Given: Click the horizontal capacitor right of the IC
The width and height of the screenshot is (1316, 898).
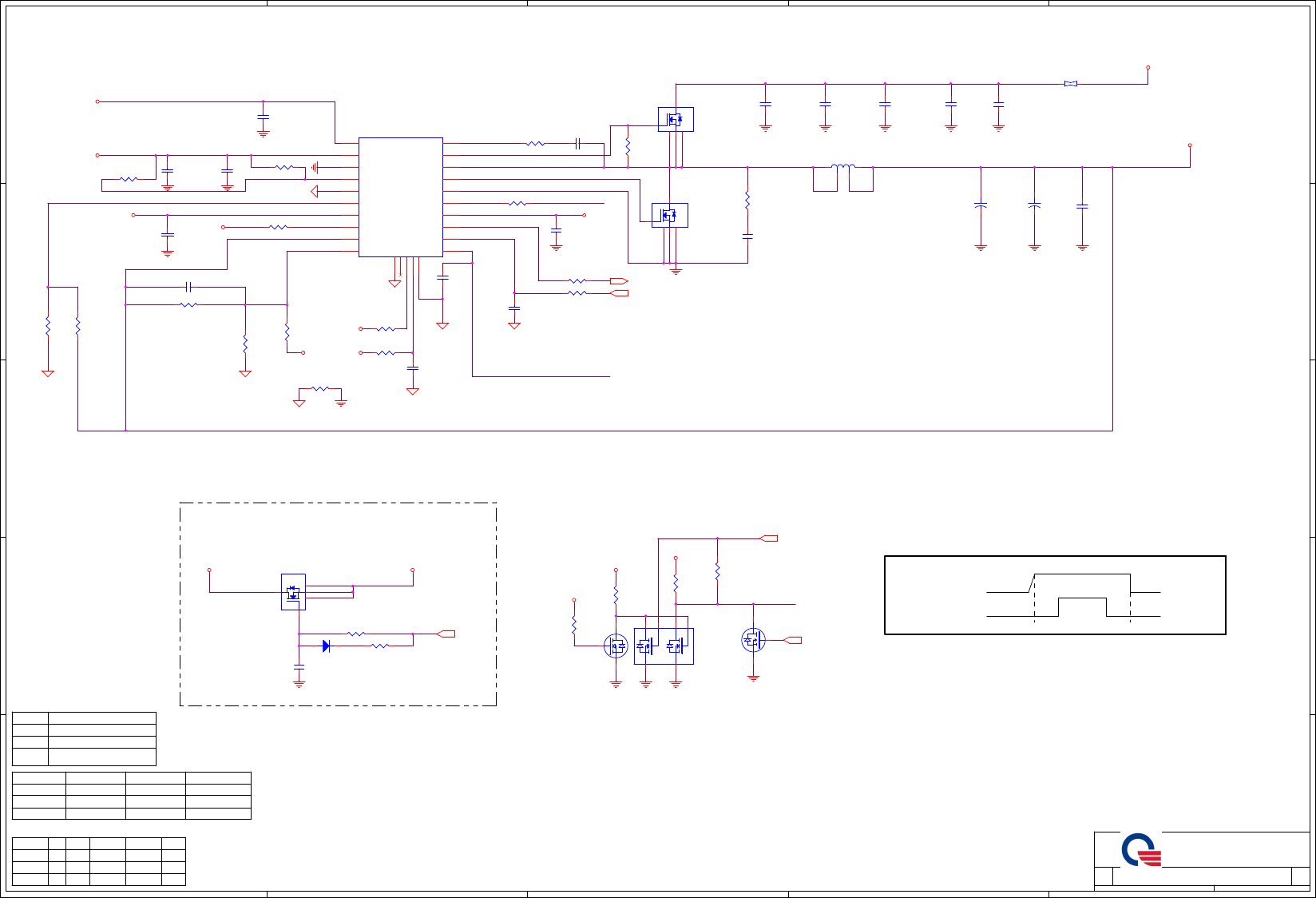Looking at the screenshot, I should (x=577, y=143).
